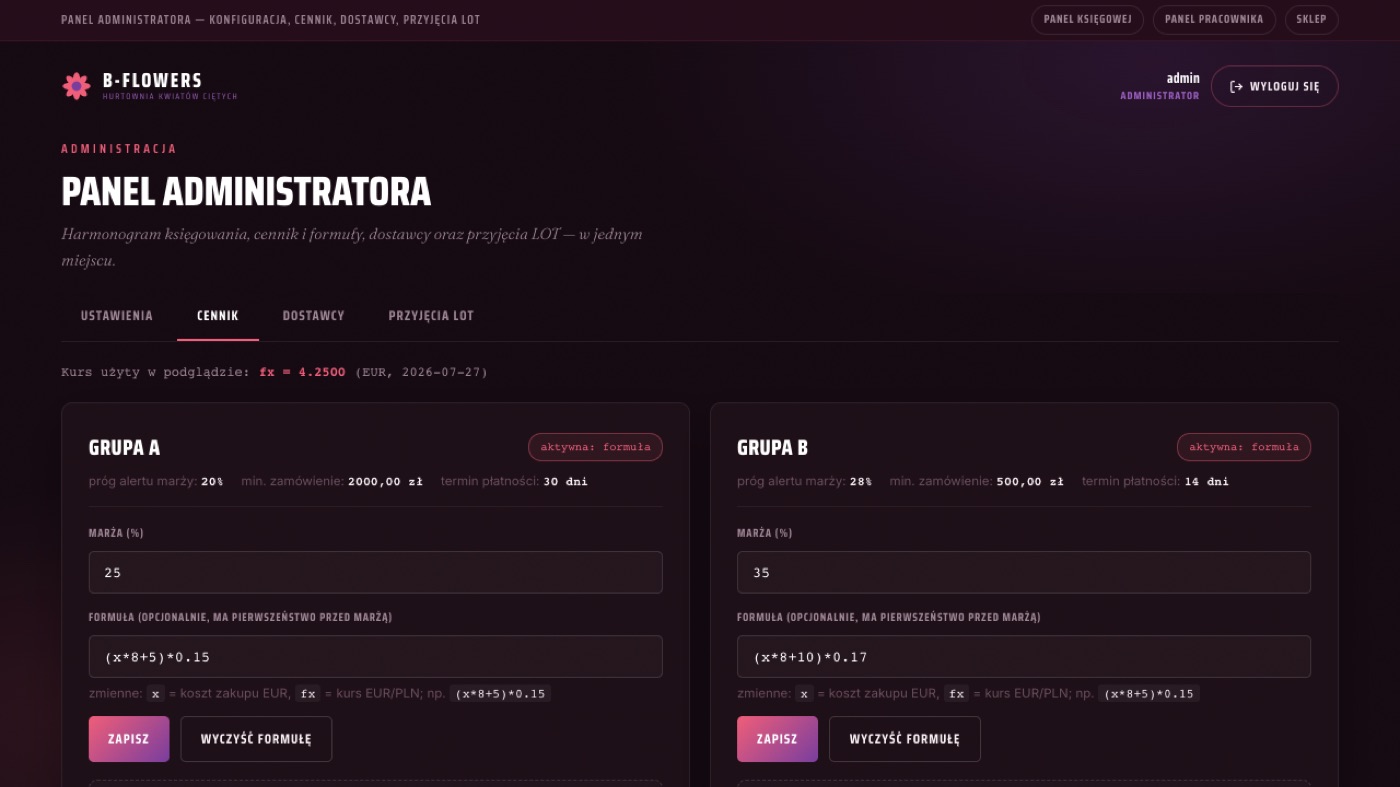Click the B-Flowers brand name text
Screen dimensions: 1400x787
[x=152, y=81]
